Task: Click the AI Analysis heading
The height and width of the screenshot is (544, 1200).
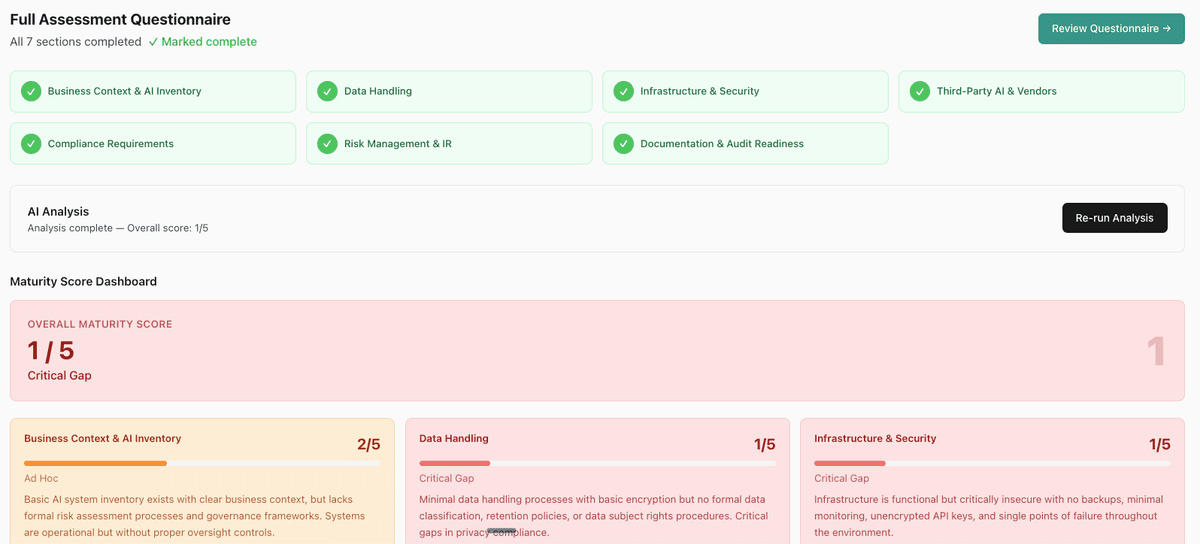Action: 58,212
